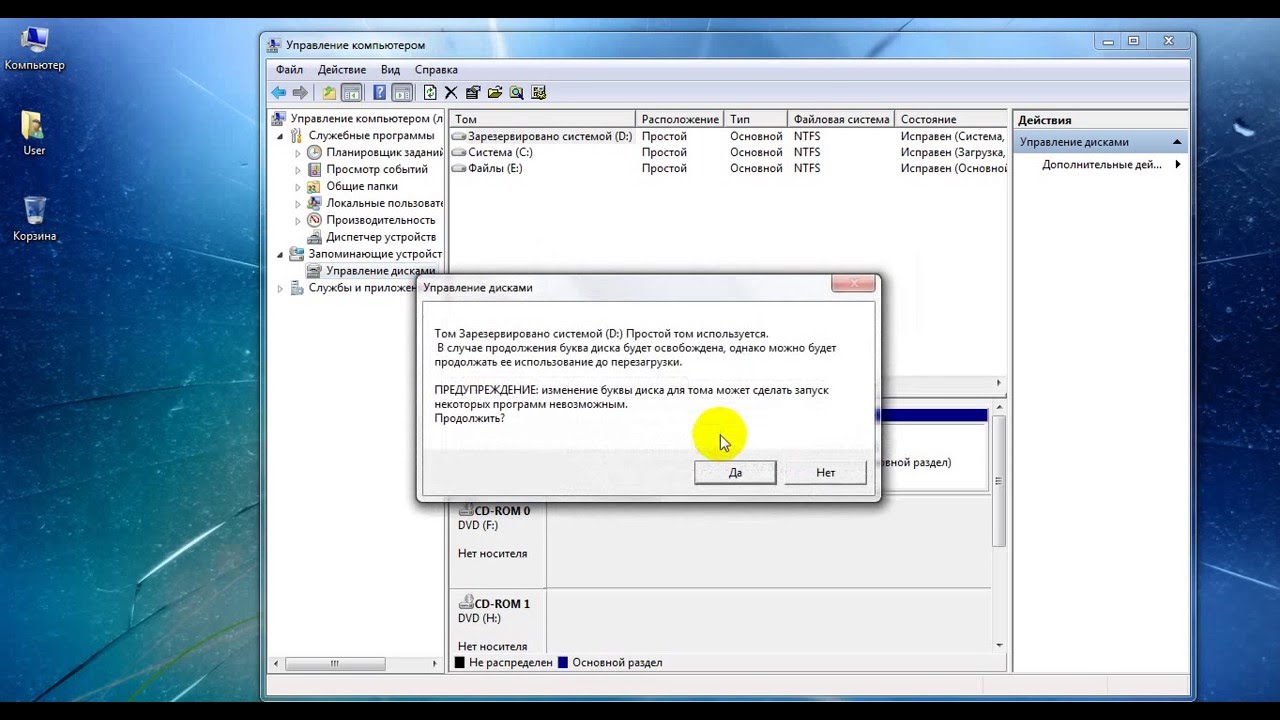Expand the Производительность tree node
Viewport: 1280px width, 720px height.
pos(298,220)
